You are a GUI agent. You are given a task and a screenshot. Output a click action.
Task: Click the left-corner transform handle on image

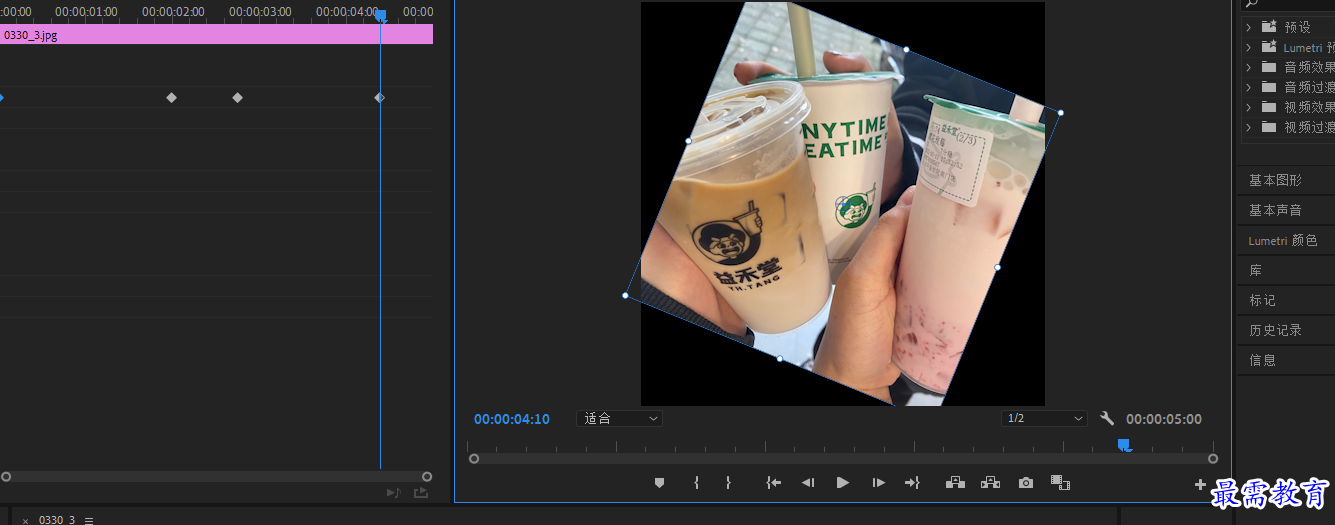click(625, 295)
